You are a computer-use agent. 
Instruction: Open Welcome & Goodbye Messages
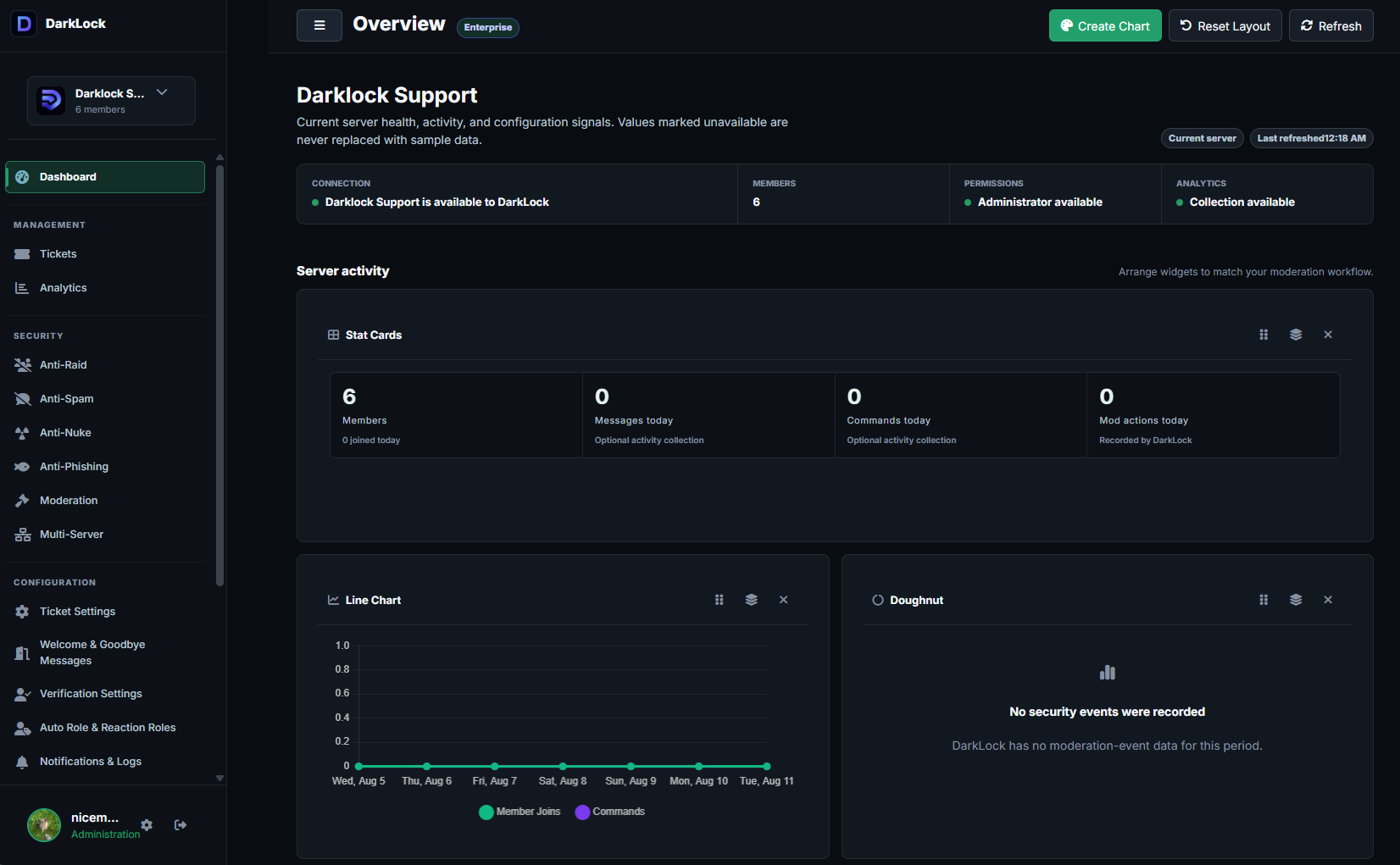[105, 652]
